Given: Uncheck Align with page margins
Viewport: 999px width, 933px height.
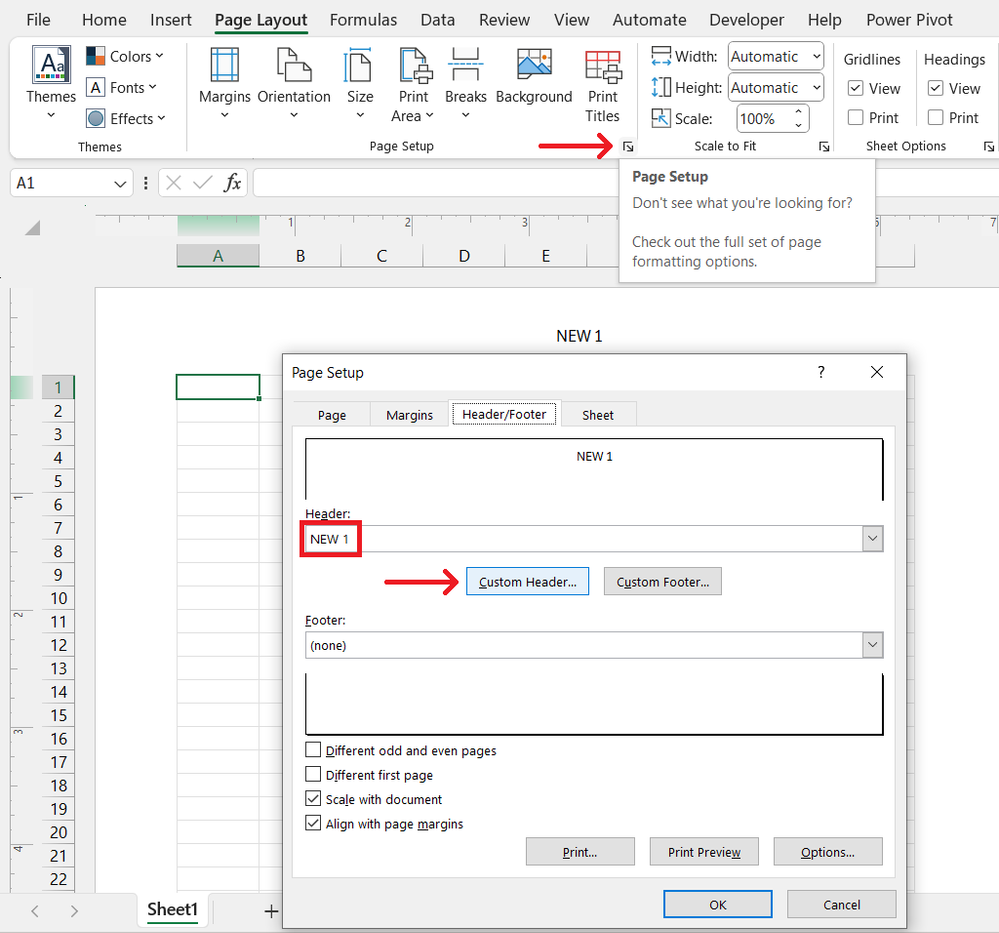Looking at the screenshot, I should [x=313, y=823].
